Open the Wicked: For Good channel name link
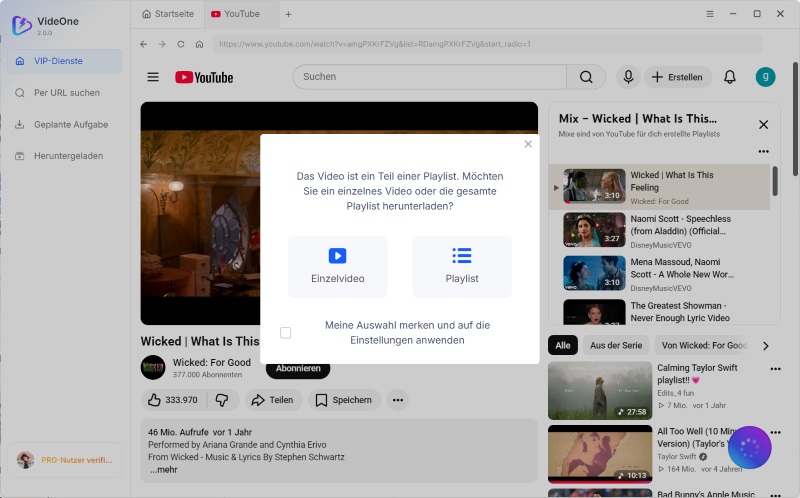 coord(212,362)
